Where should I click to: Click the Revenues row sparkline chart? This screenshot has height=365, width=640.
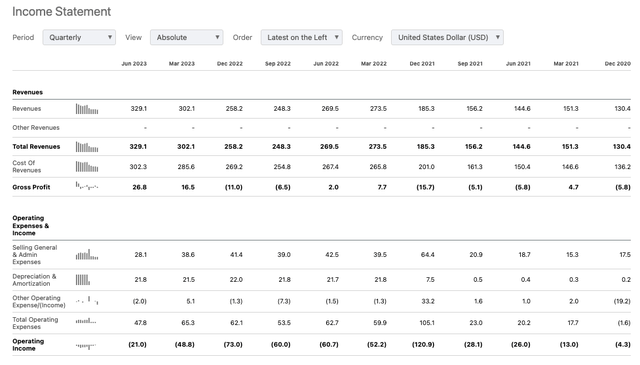pos(87,109)
